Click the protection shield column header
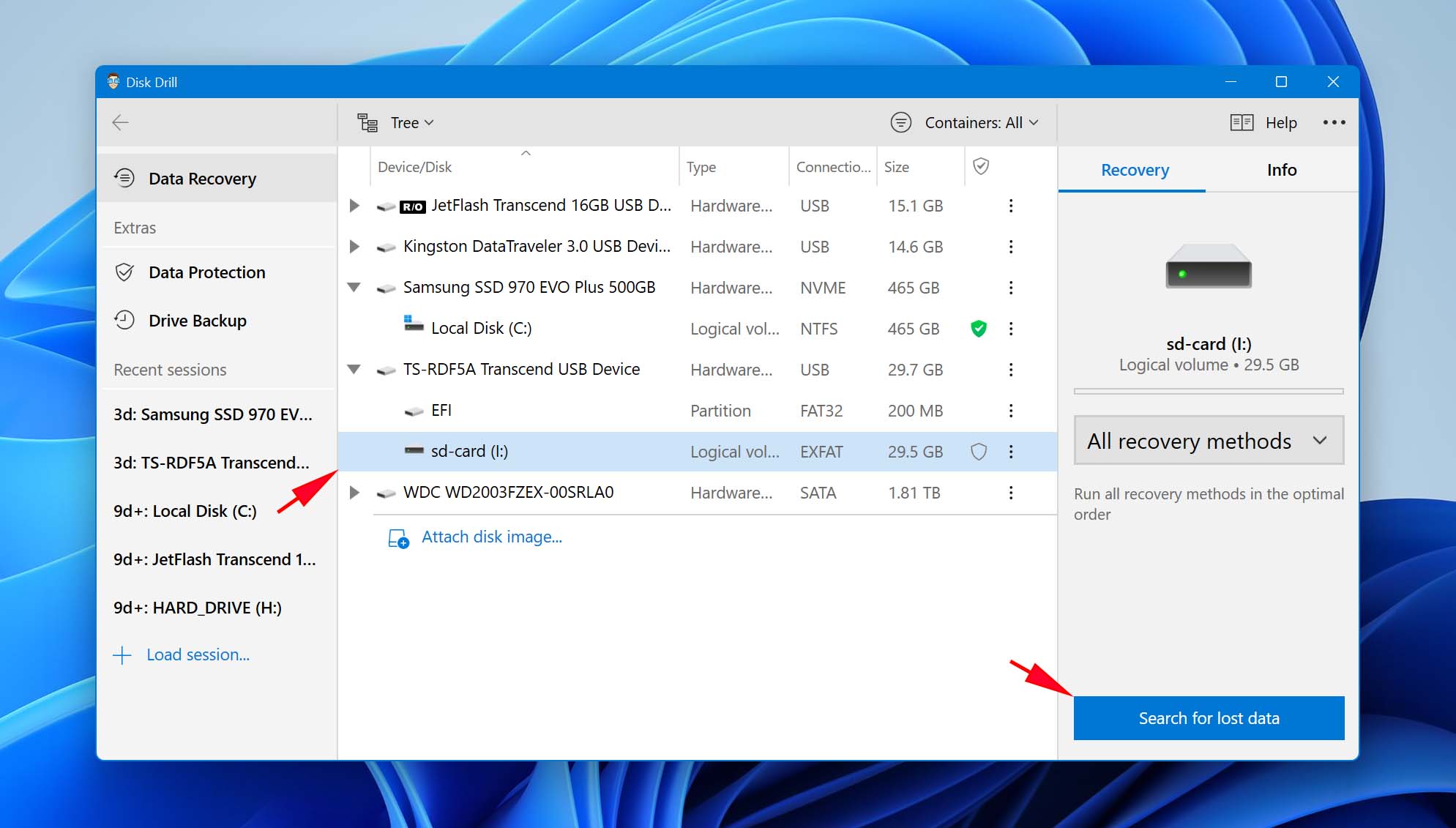1456x828 pixels. (981, 166)
